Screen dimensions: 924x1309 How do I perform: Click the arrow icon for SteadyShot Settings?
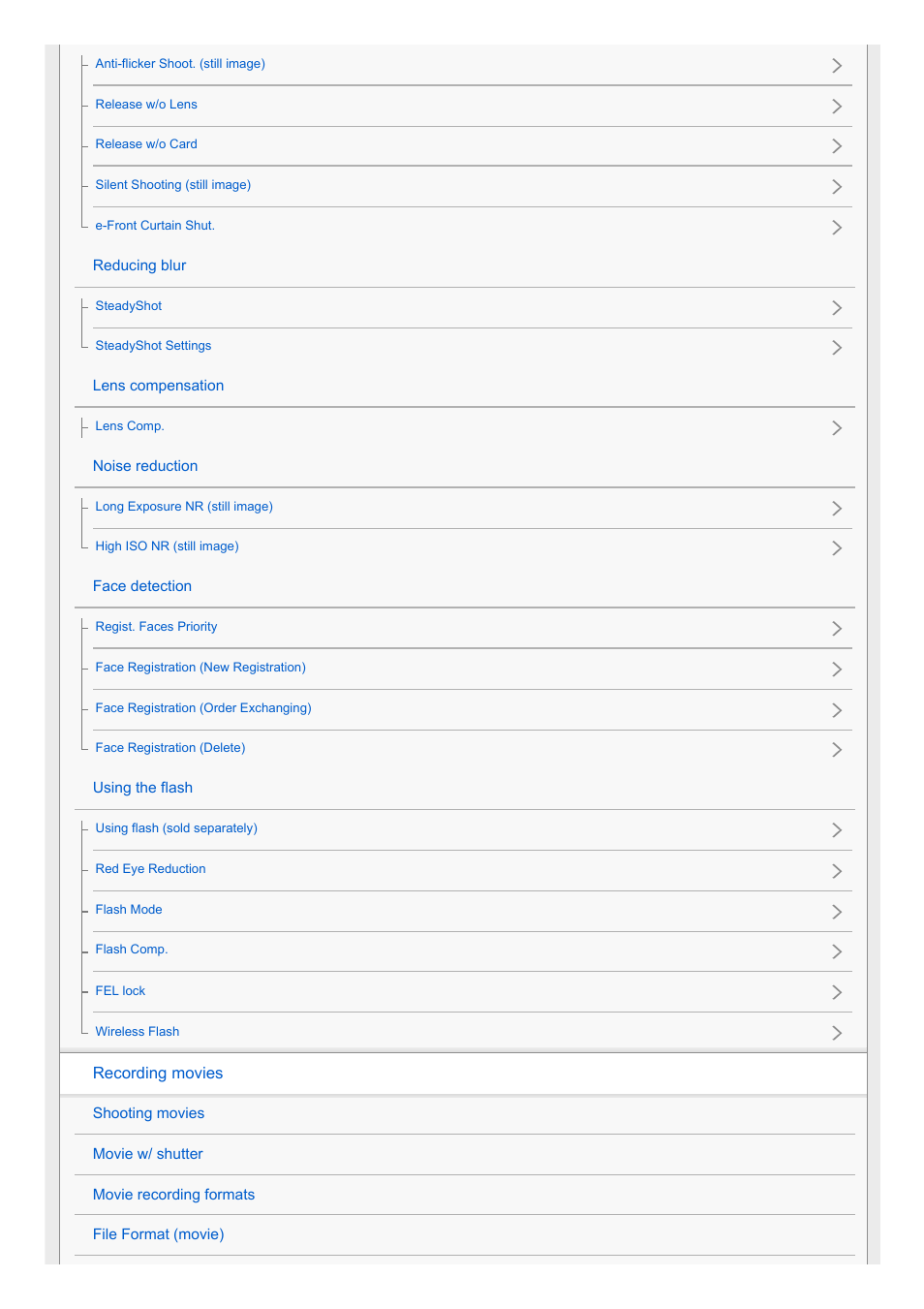tap(837, 348)
